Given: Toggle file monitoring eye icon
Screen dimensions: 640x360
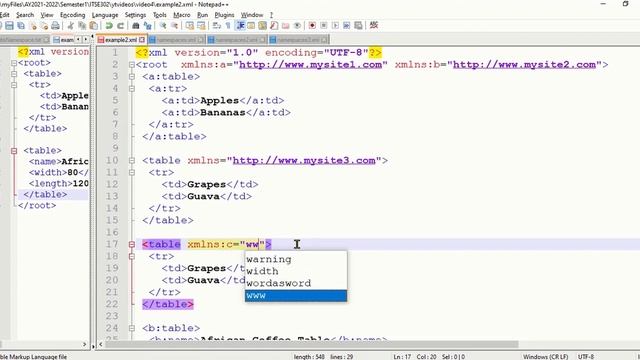Looking at the screenshot, I should [297, 26].
